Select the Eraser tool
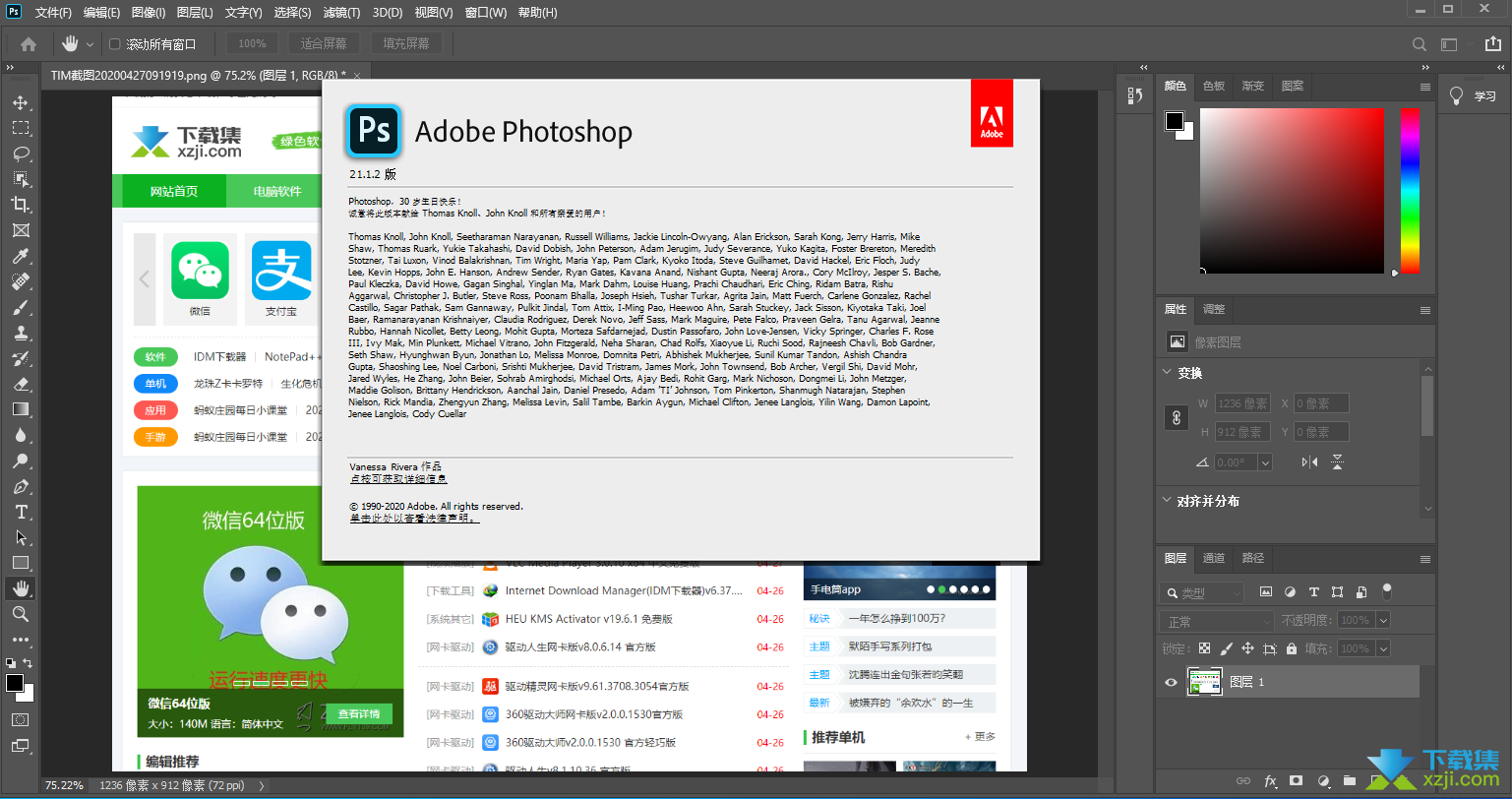The width and height of the screenshot is (1512, 799). tap(21, 384)
